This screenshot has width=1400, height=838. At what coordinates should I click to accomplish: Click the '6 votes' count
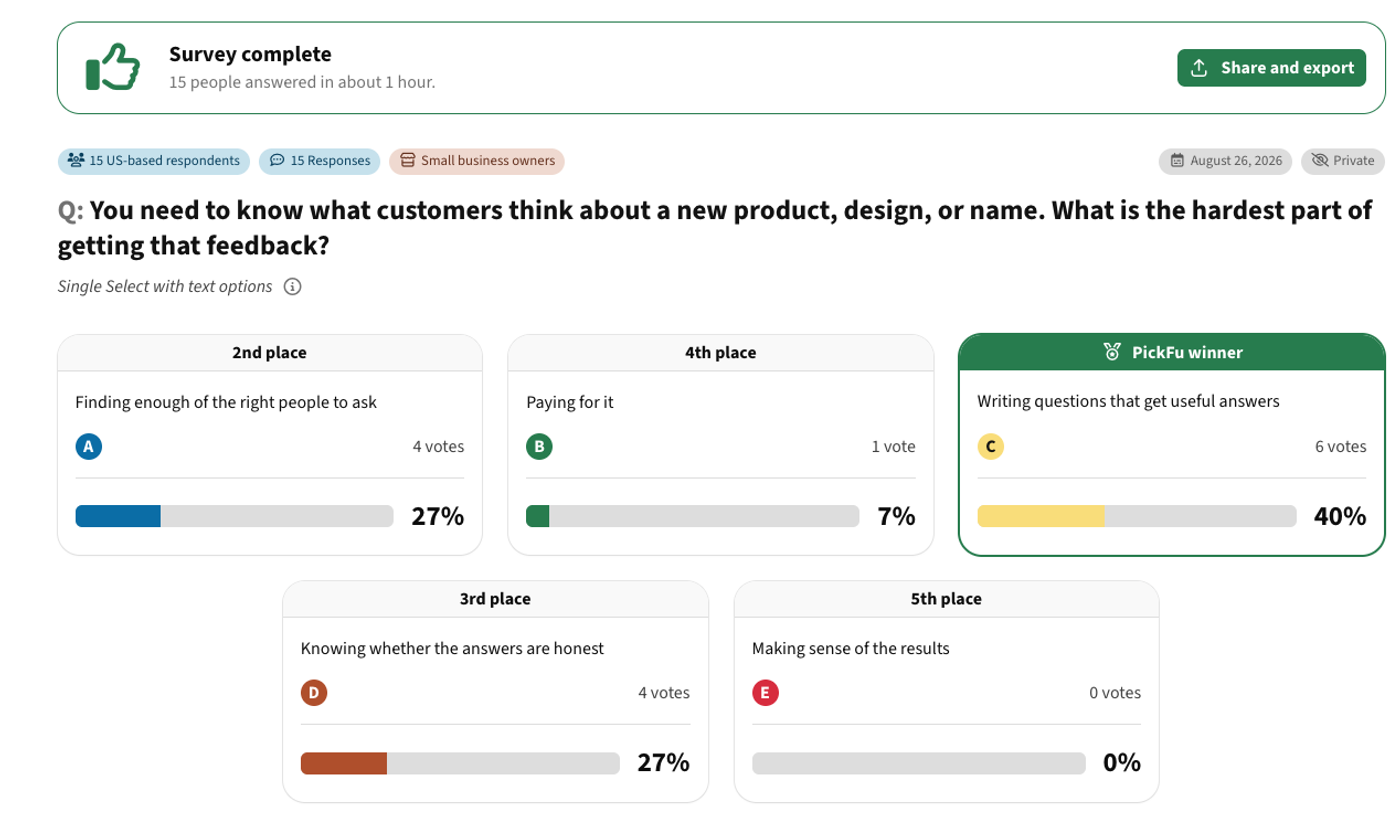point(1340,447)
